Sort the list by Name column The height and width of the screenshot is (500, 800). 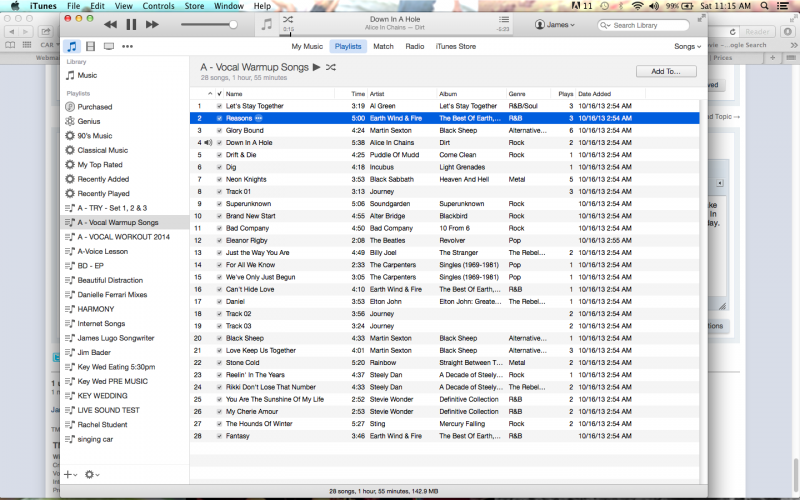click(280, 94)
